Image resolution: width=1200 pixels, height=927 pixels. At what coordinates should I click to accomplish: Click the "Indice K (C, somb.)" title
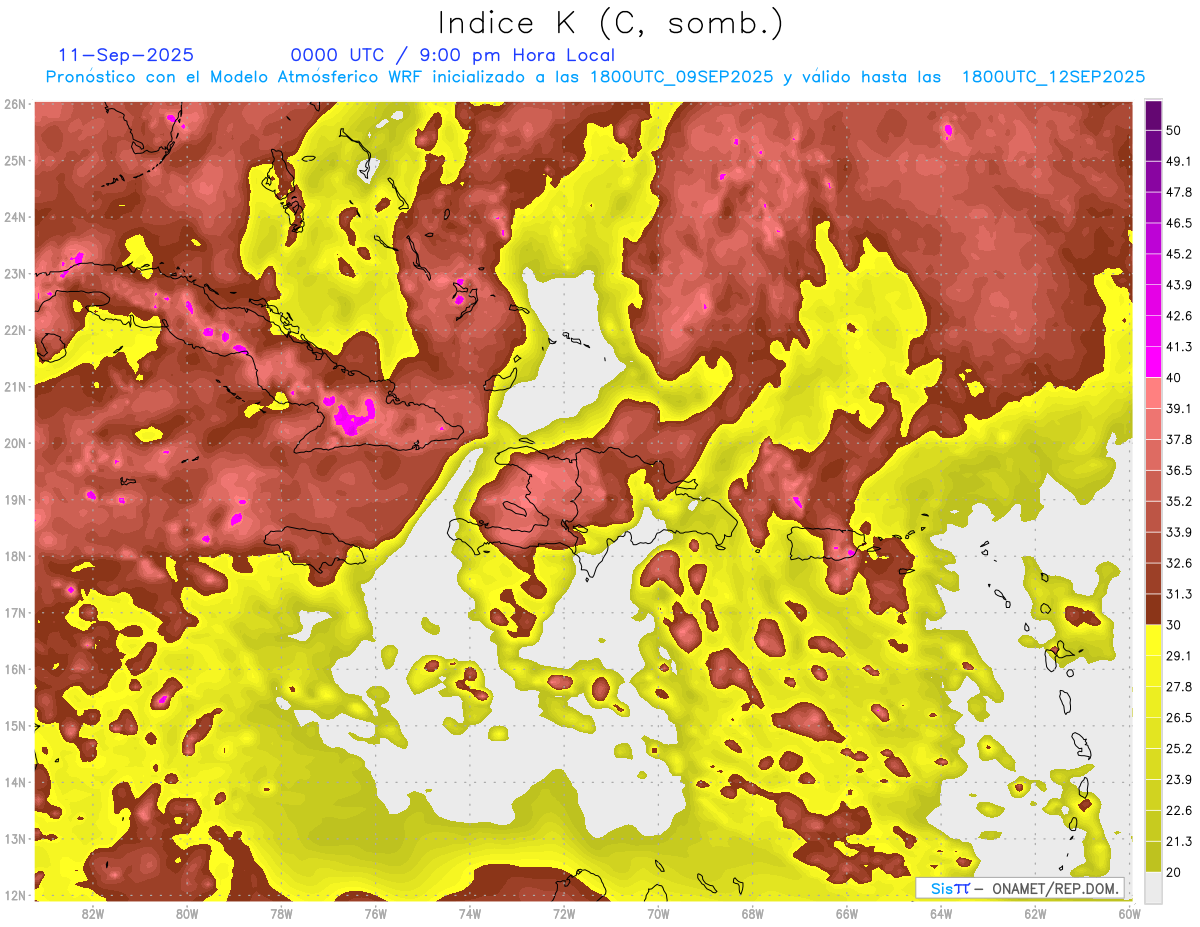(611, 23)
